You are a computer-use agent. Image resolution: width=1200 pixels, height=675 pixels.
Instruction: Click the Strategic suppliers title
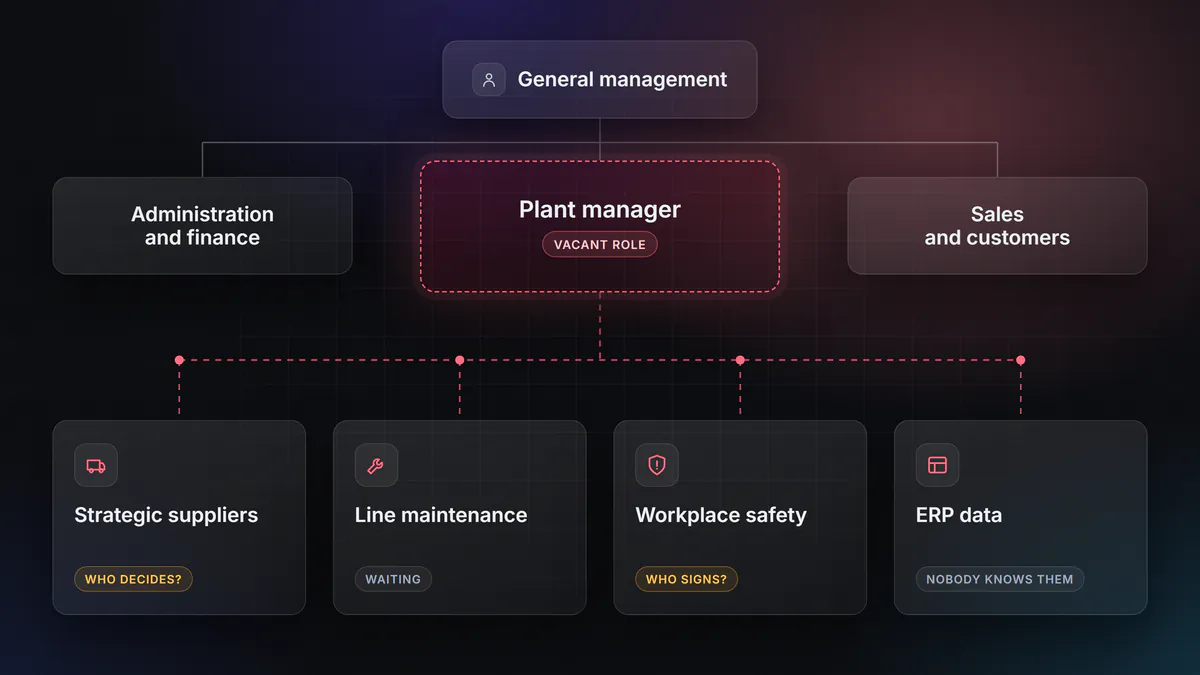click(166, 515)
